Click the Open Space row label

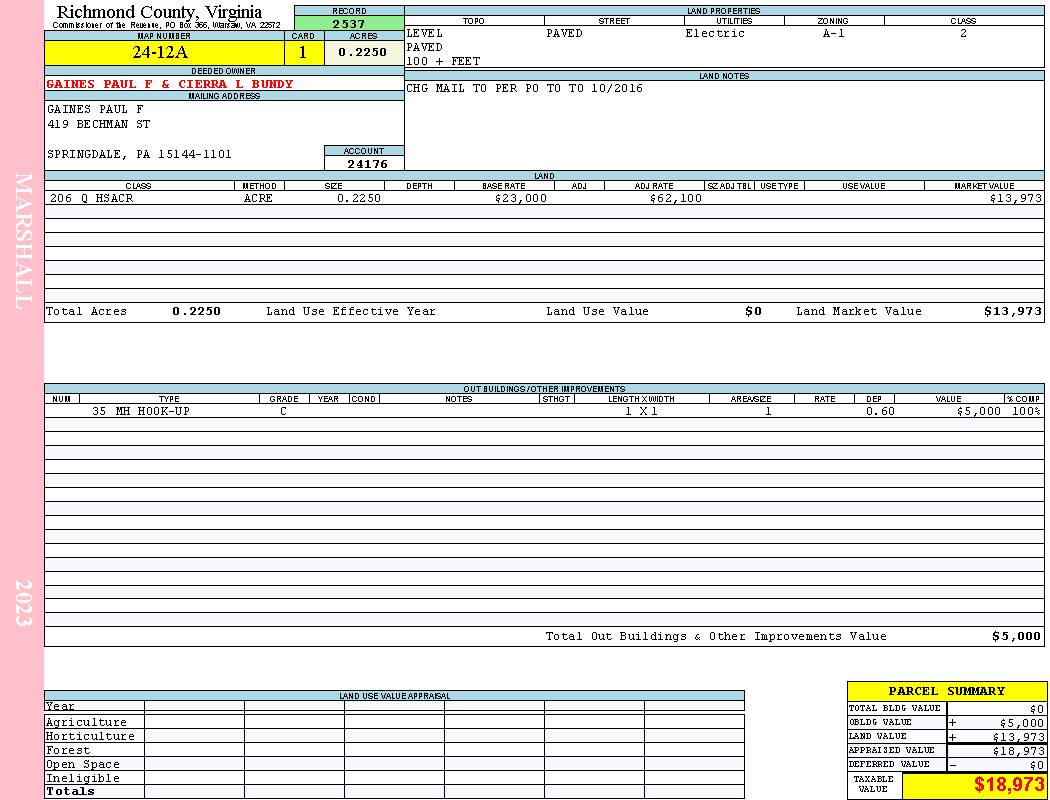[x=82, y=765]
